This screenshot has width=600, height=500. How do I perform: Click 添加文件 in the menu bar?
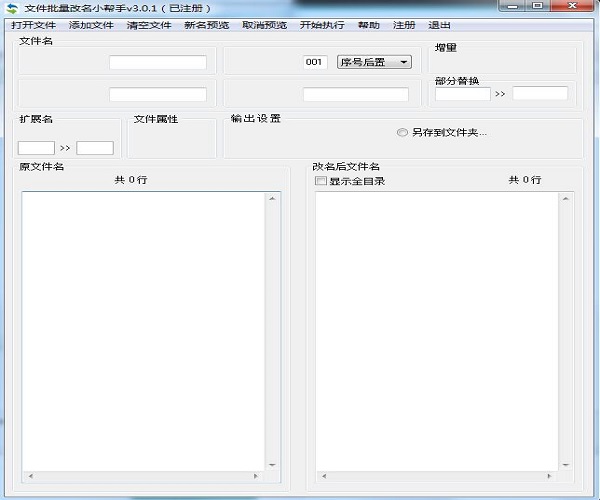(91, 25)
